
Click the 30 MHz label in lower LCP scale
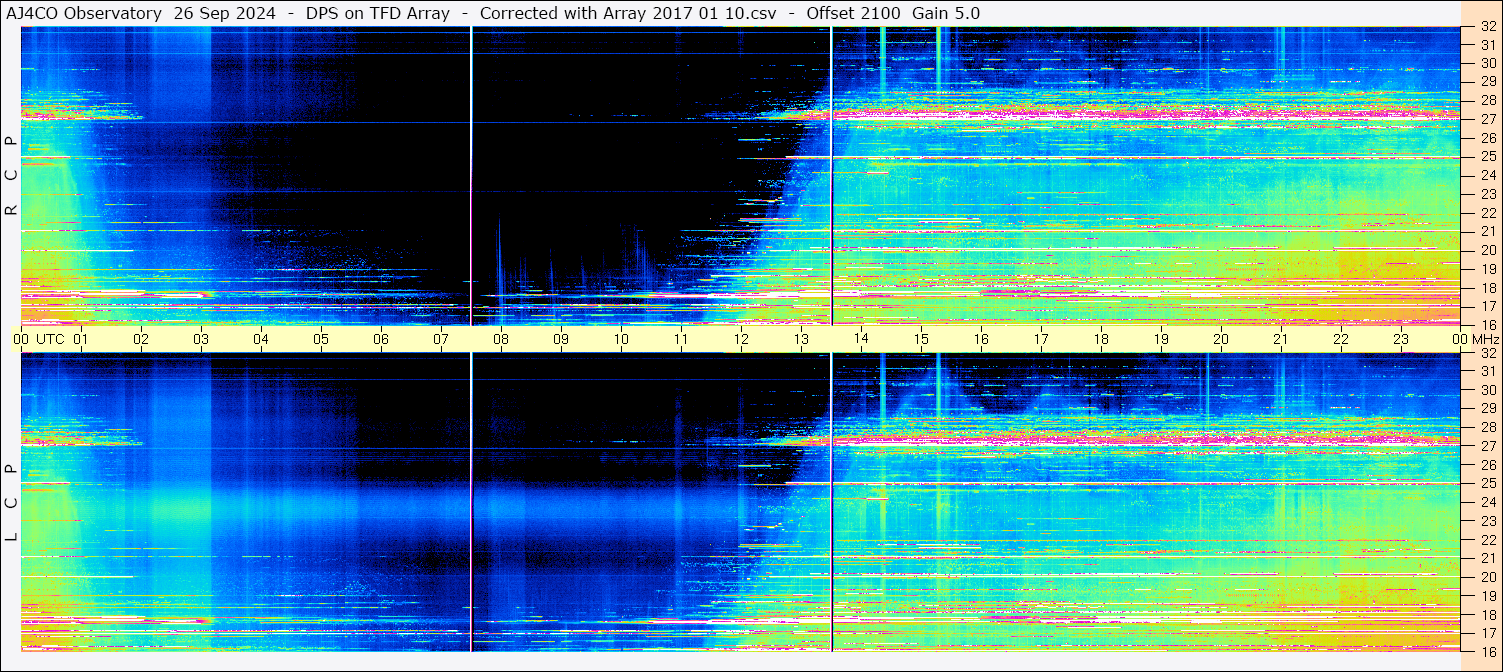click(1486, 390)
